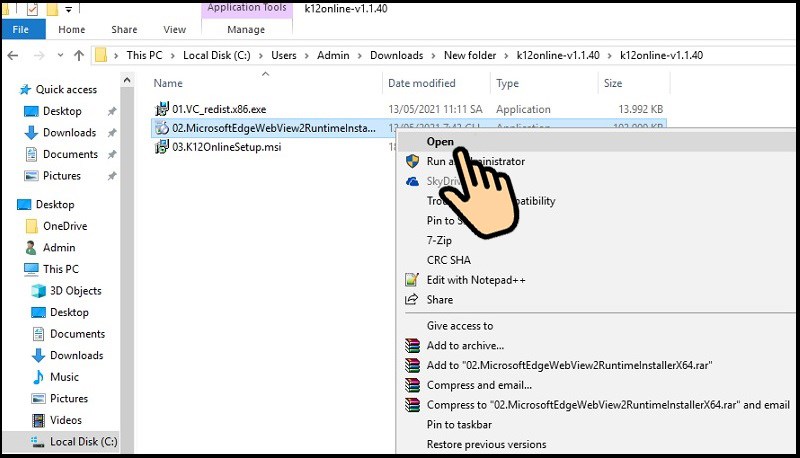Choose Compress to rar and email entry
800x458 pixels.
click(608, 405)
